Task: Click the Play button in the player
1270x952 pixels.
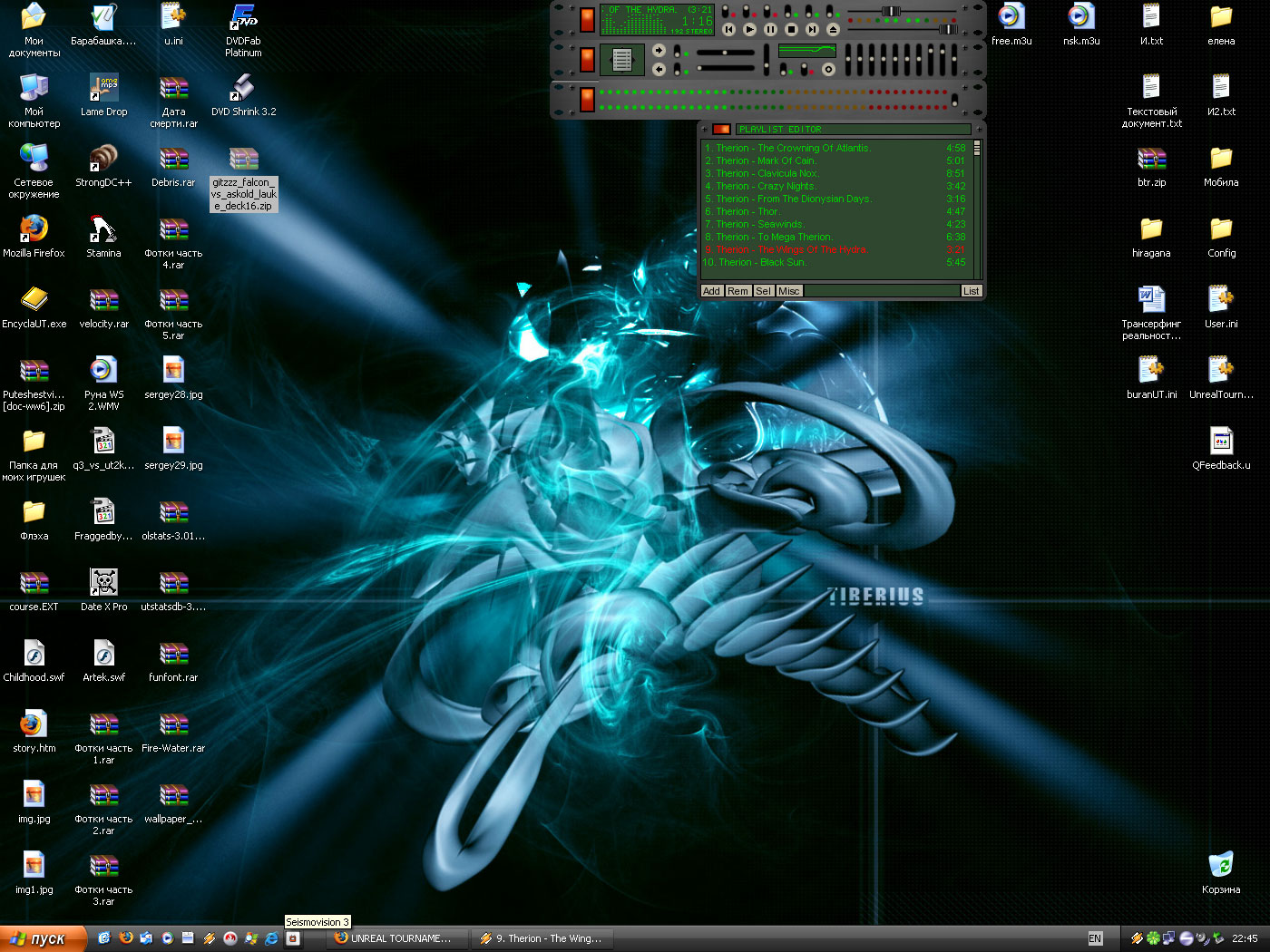Action: [749, 30]
